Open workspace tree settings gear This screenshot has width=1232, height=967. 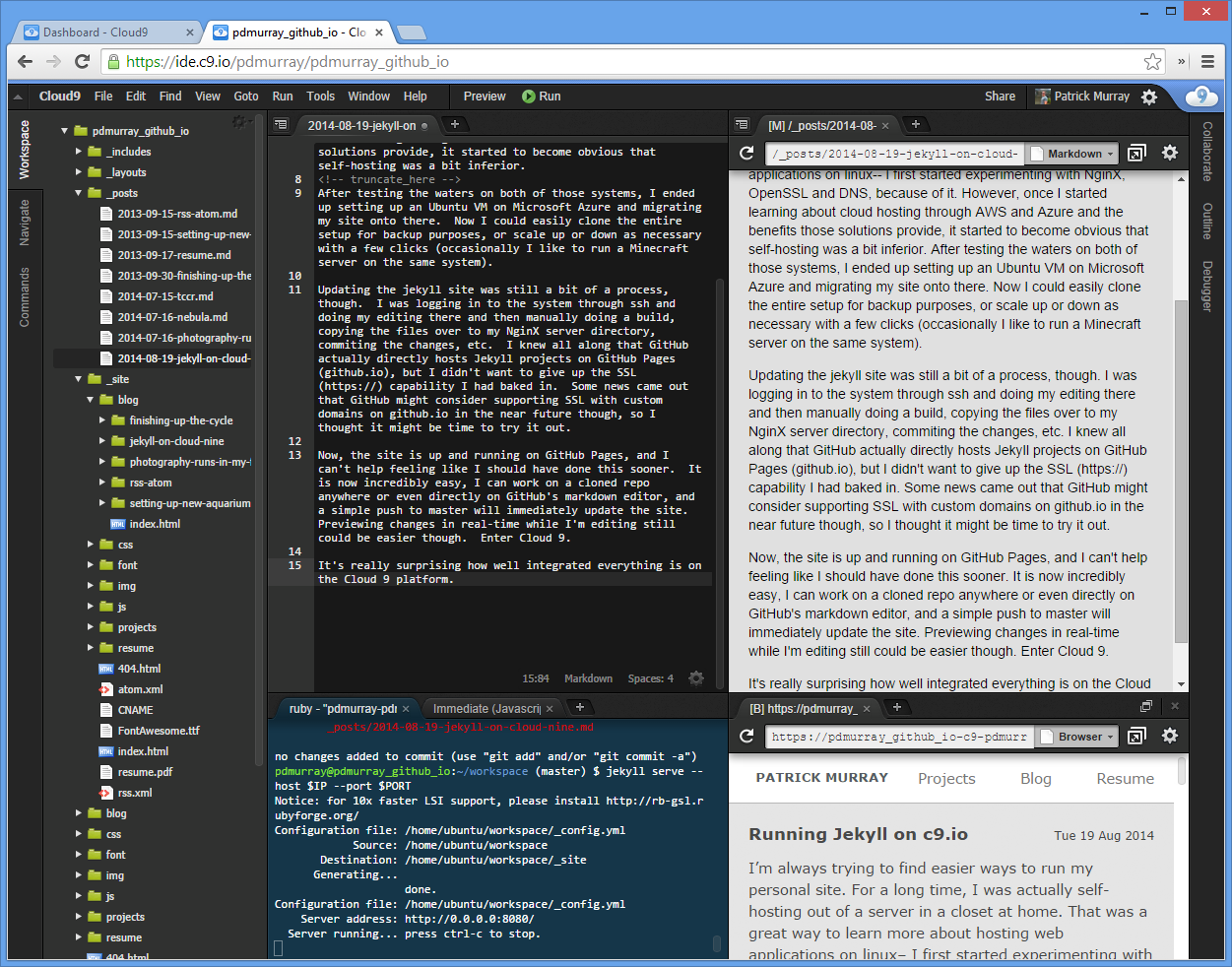[x=239, y=122]
